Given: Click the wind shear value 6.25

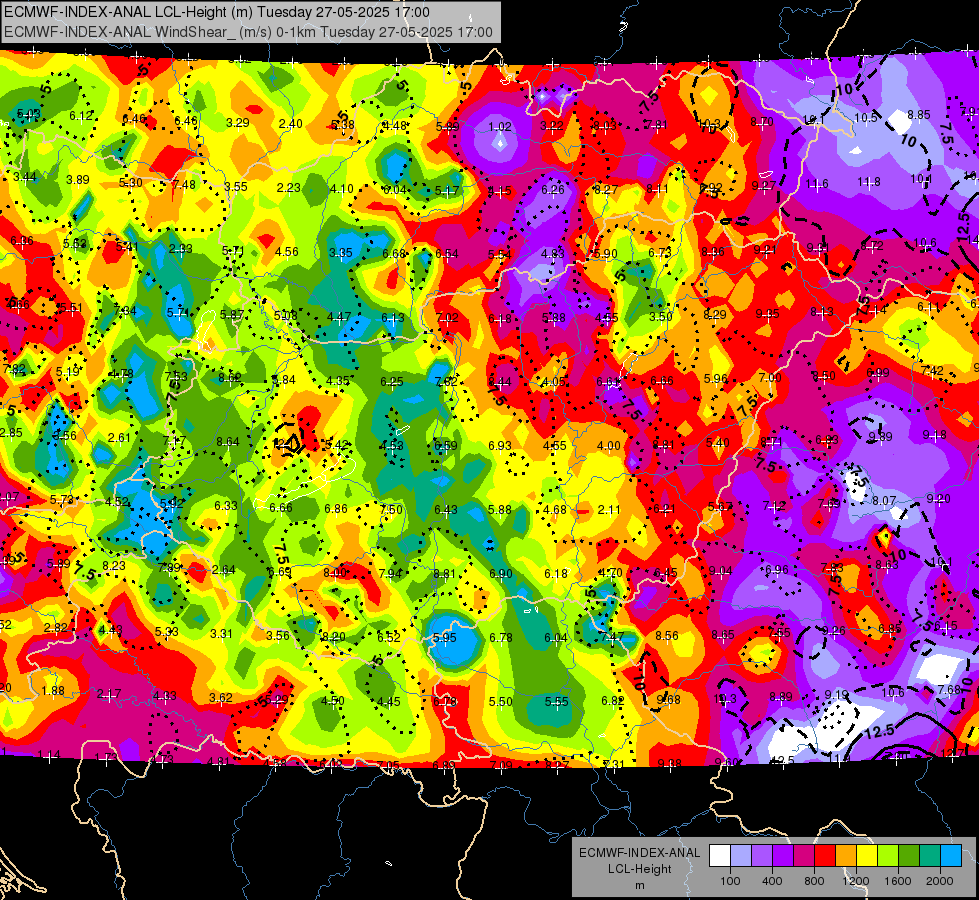Looking at the screenshot, I should 392,382.
